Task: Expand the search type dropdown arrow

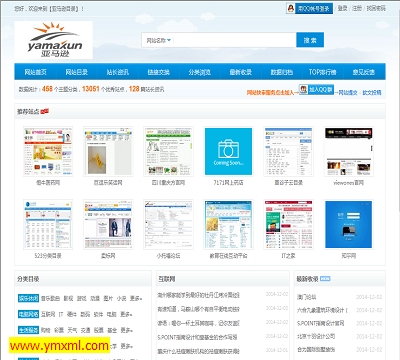Action: (x=169, y=40)
